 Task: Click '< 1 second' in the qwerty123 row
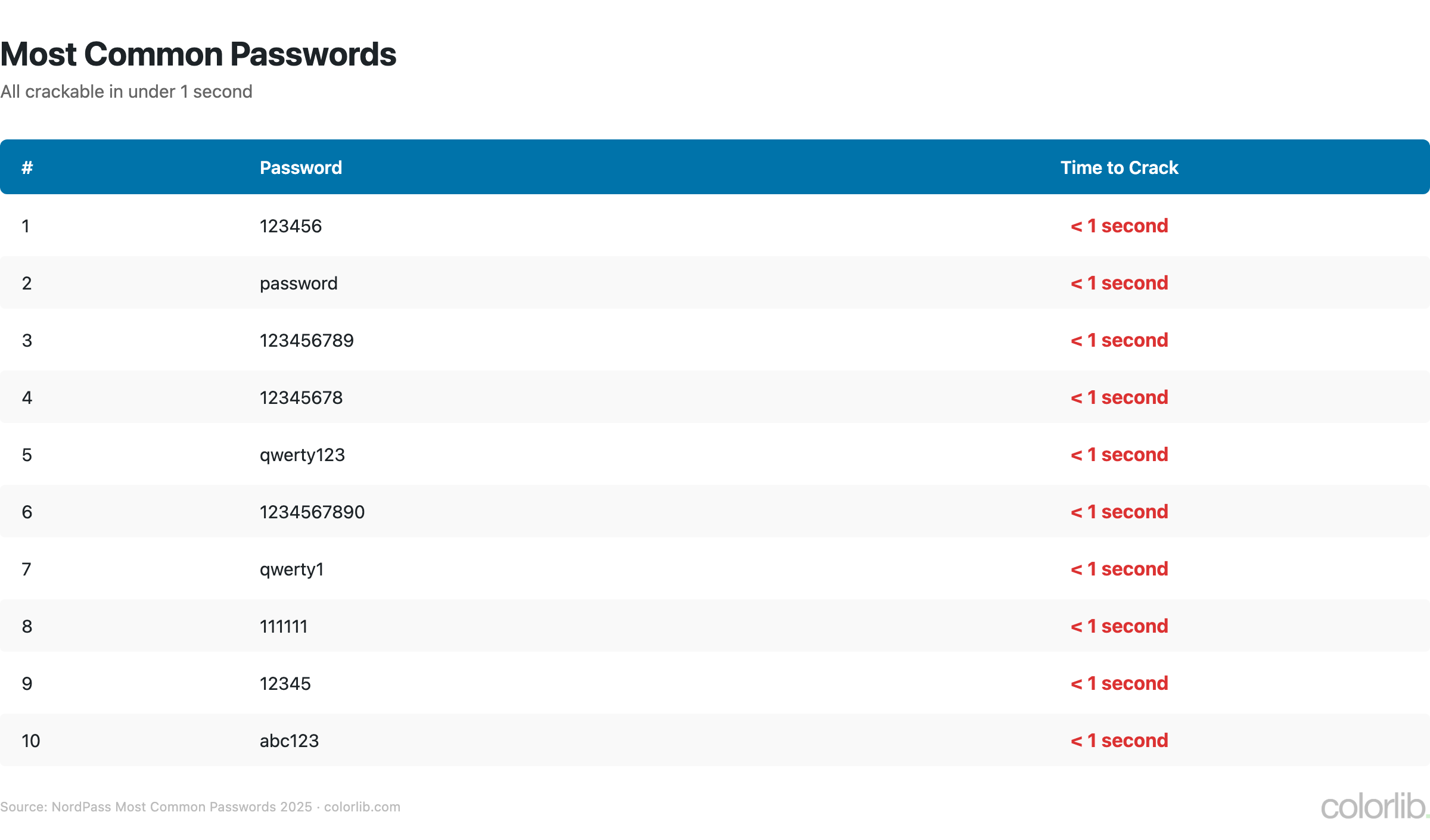click(x=1120, y=455)
